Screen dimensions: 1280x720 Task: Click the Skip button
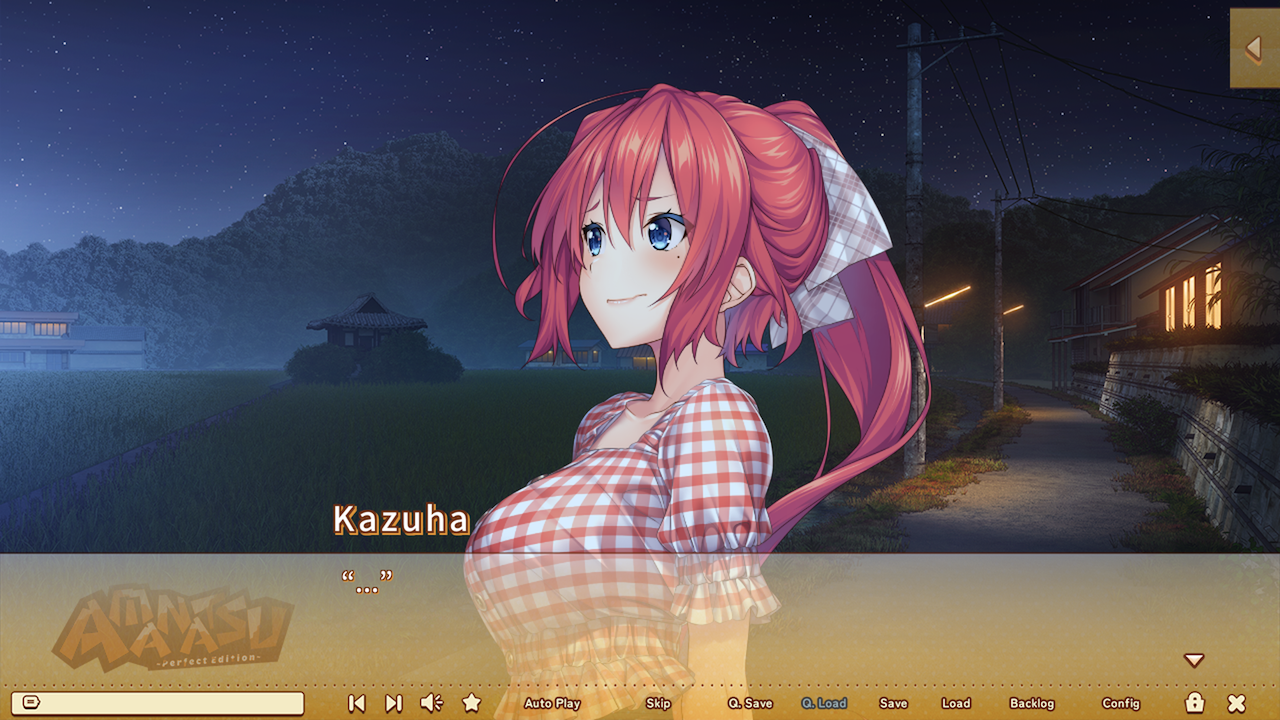point(658,703)
